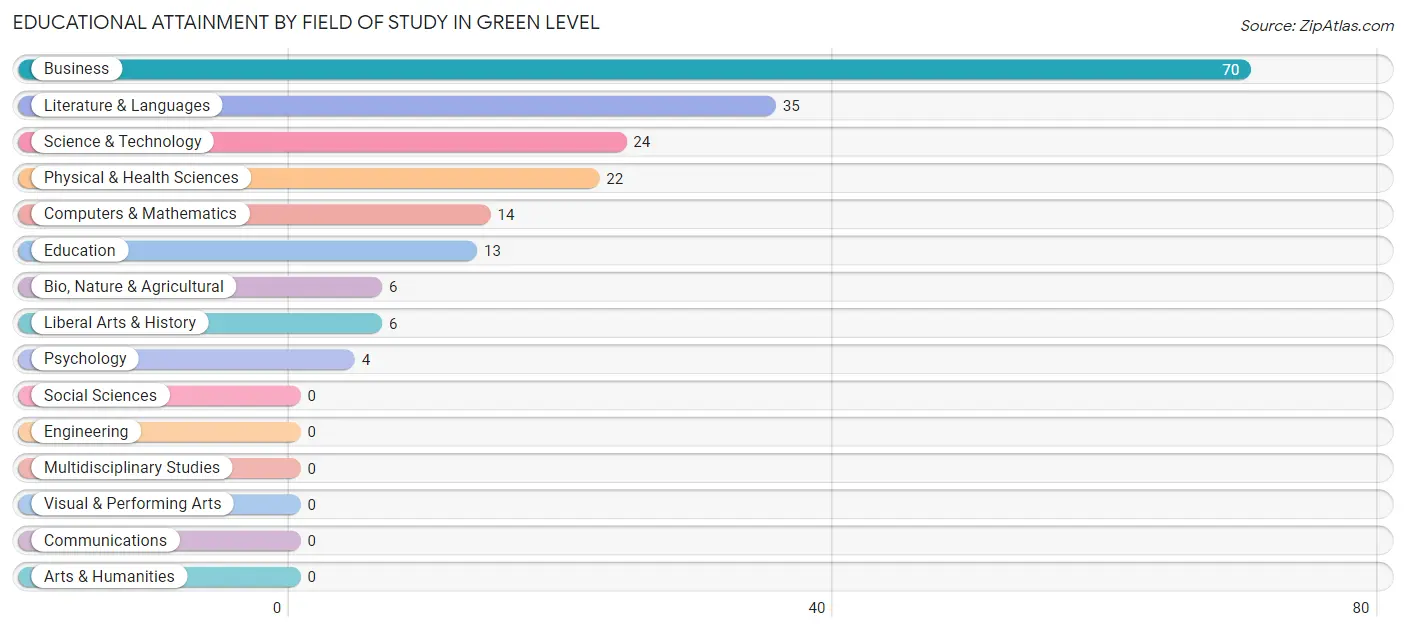This screenshot has height=632, width=1406.
Task: Click the Physical & Health Sciences label
Action: click(x=141, y=178)
